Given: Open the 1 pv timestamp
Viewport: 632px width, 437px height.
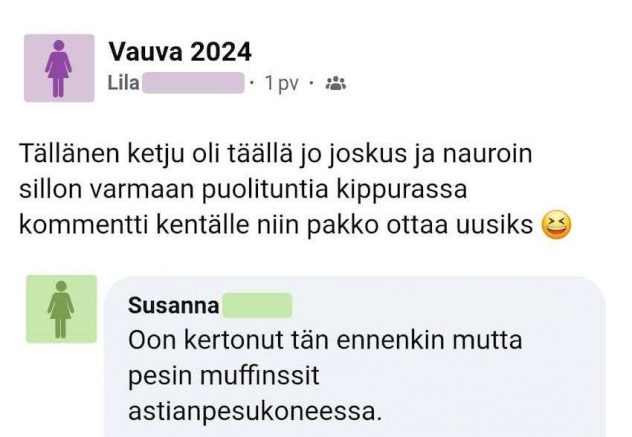Looking at the screenshot, I should 282,83.
